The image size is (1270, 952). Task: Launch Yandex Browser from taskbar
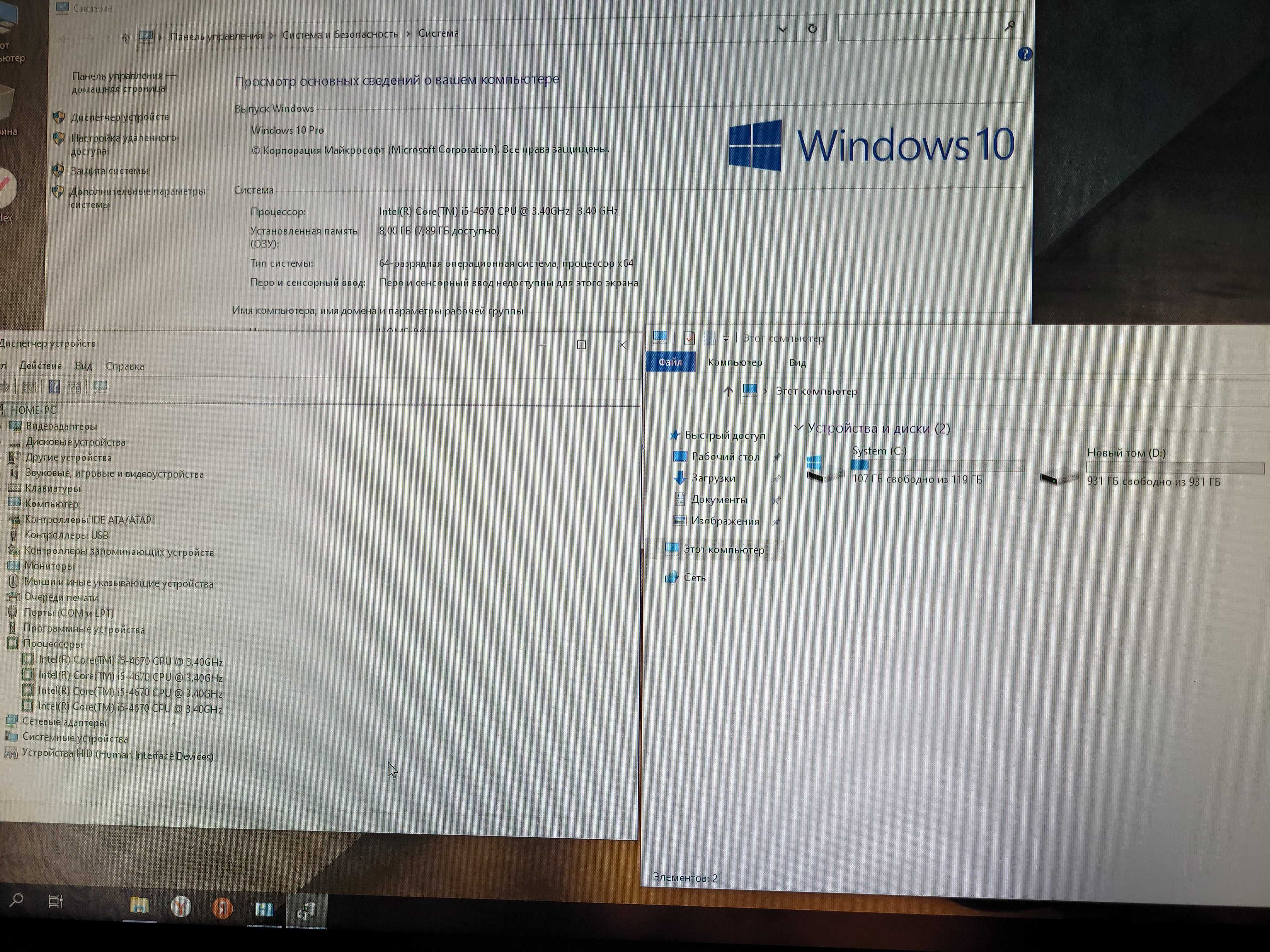click(x=181, y=907)
